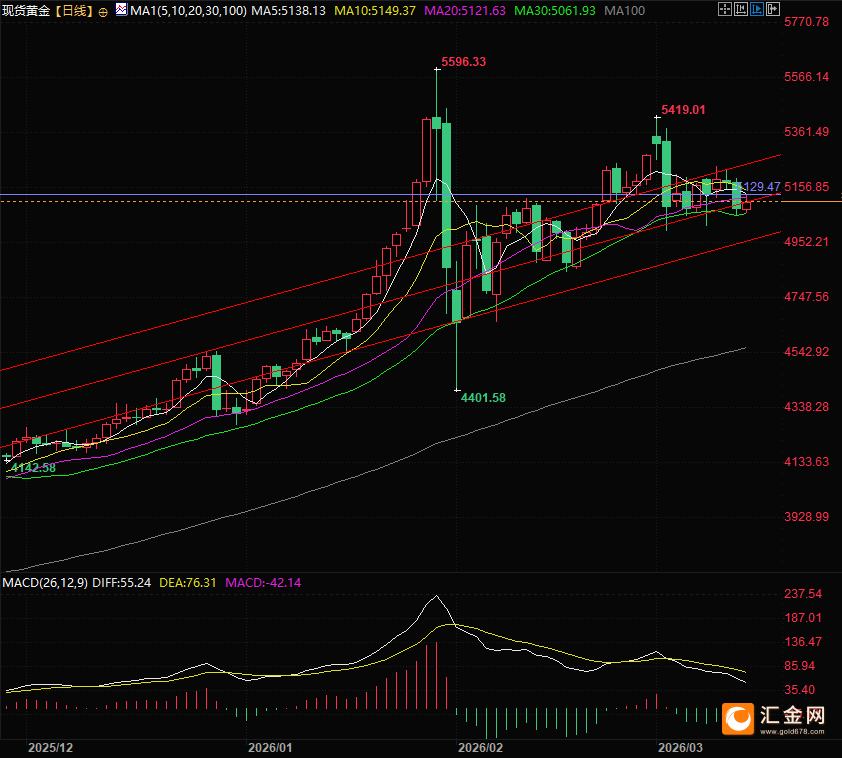Click the 4133.63 price axis value
The image size is (842, 758).
click(x=807, y=462)
